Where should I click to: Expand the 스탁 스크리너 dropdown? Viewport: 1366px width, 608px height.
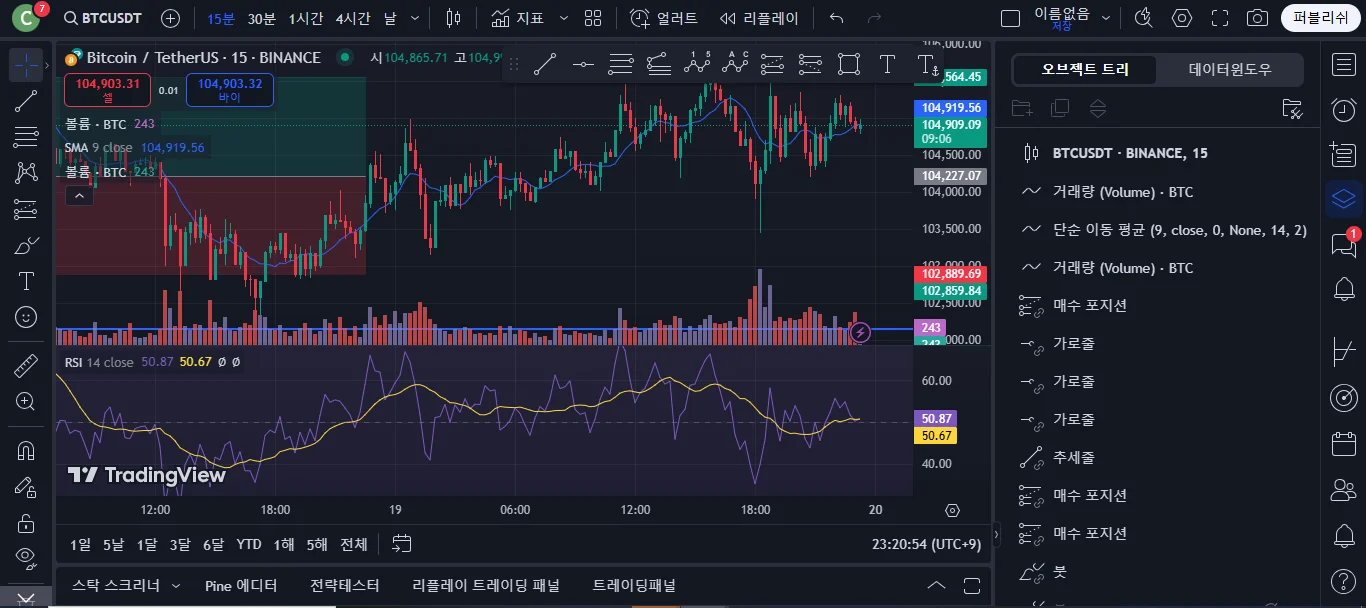(176, 586)
